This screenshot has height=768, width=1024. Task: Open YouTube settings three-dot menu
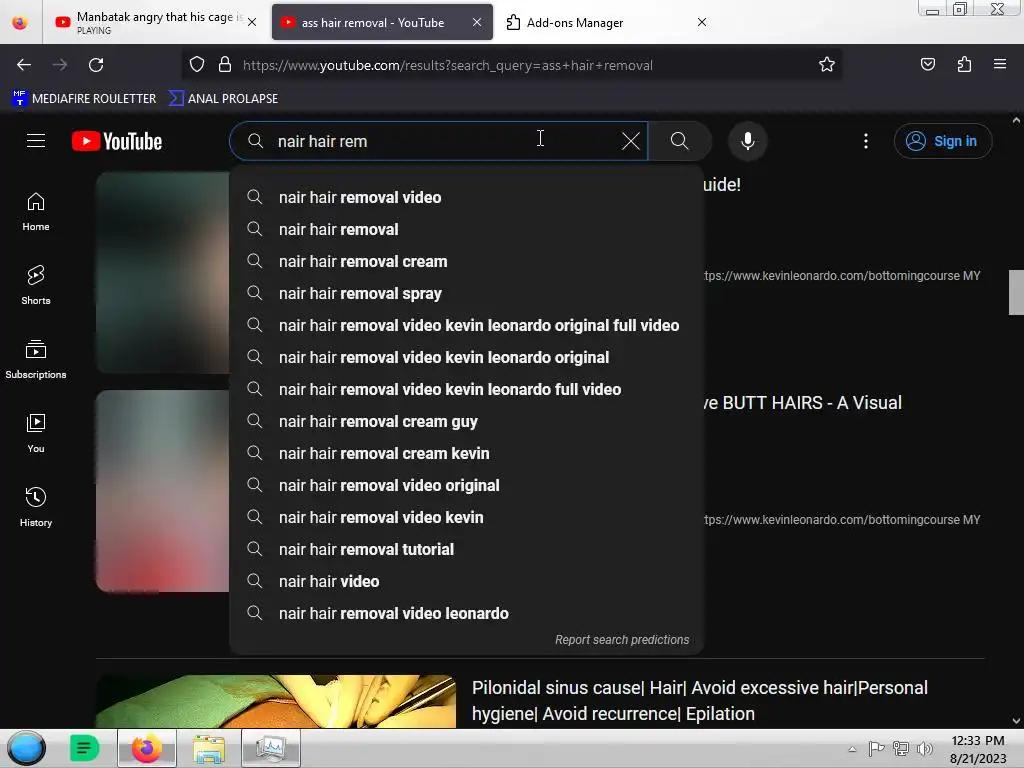click(866, 141)
